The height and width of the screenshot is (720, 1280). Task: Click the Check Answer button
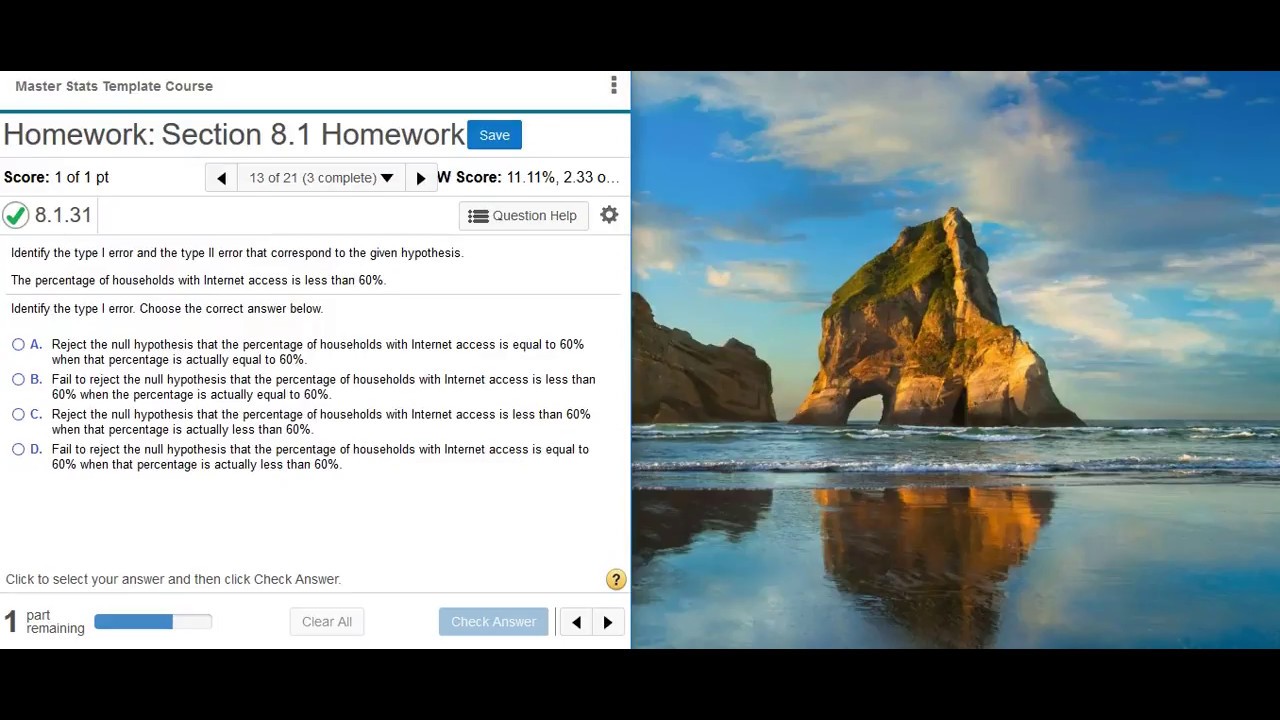[493, 622]
